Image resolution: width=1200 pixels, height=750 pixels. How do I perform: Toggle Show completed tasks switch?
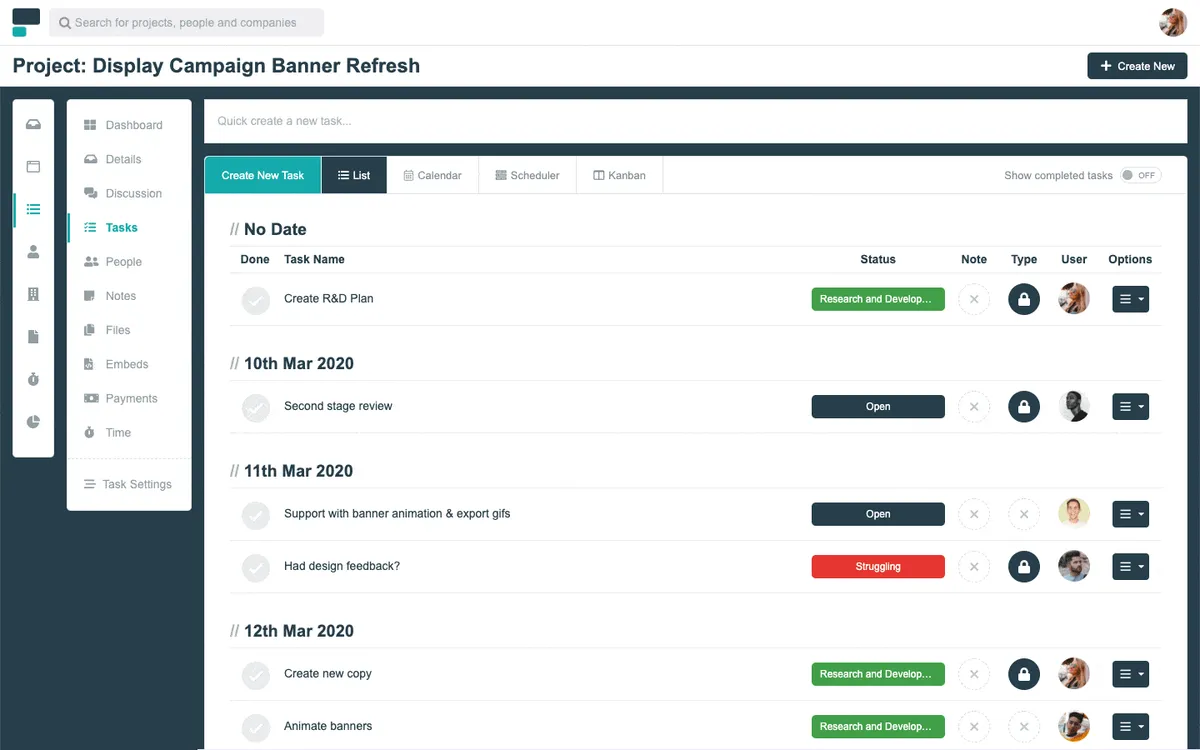tap(1141, 175)
